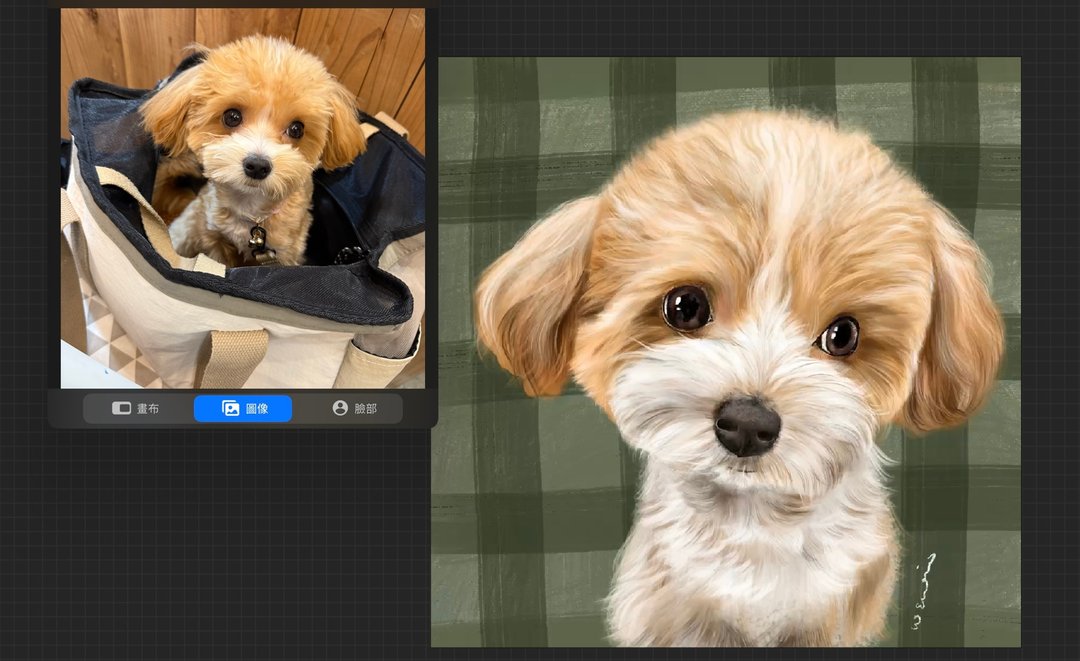Click the dog tag charm in reference photo
Image resolution: width=1080 pixels, height=661 pixels.
260,244
